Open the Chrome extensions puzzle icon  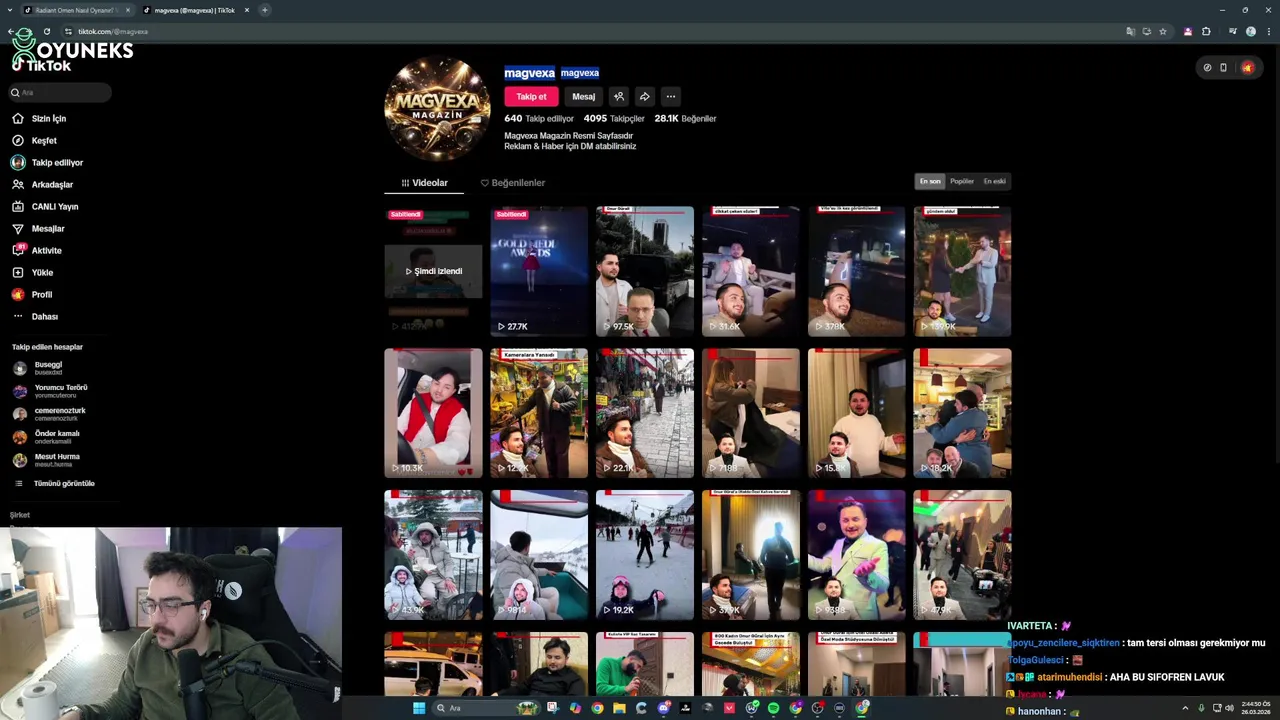(x=1206, y=31)
